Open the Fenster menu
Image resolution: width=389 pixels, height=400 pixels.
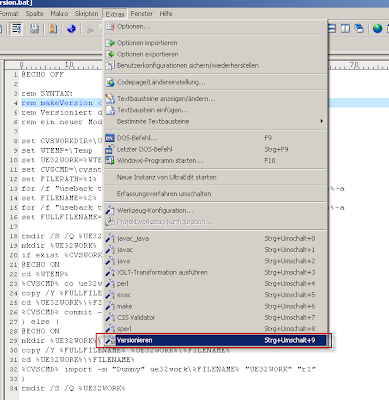(142, 14)
